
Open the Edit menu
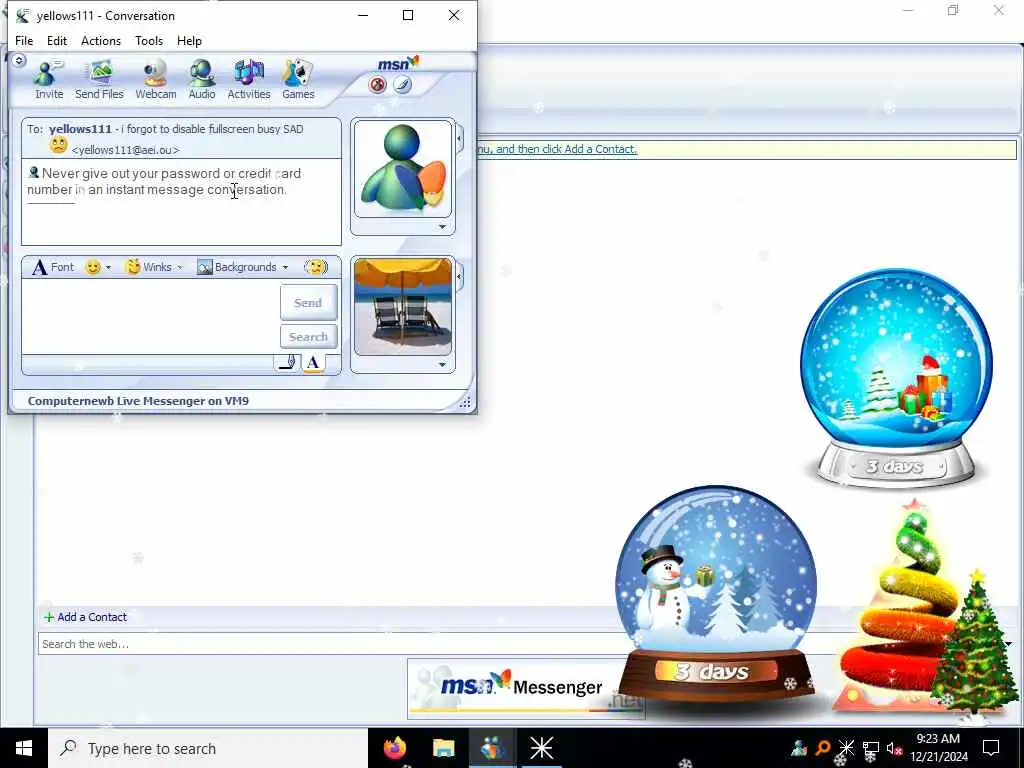(x=57, y=40)
